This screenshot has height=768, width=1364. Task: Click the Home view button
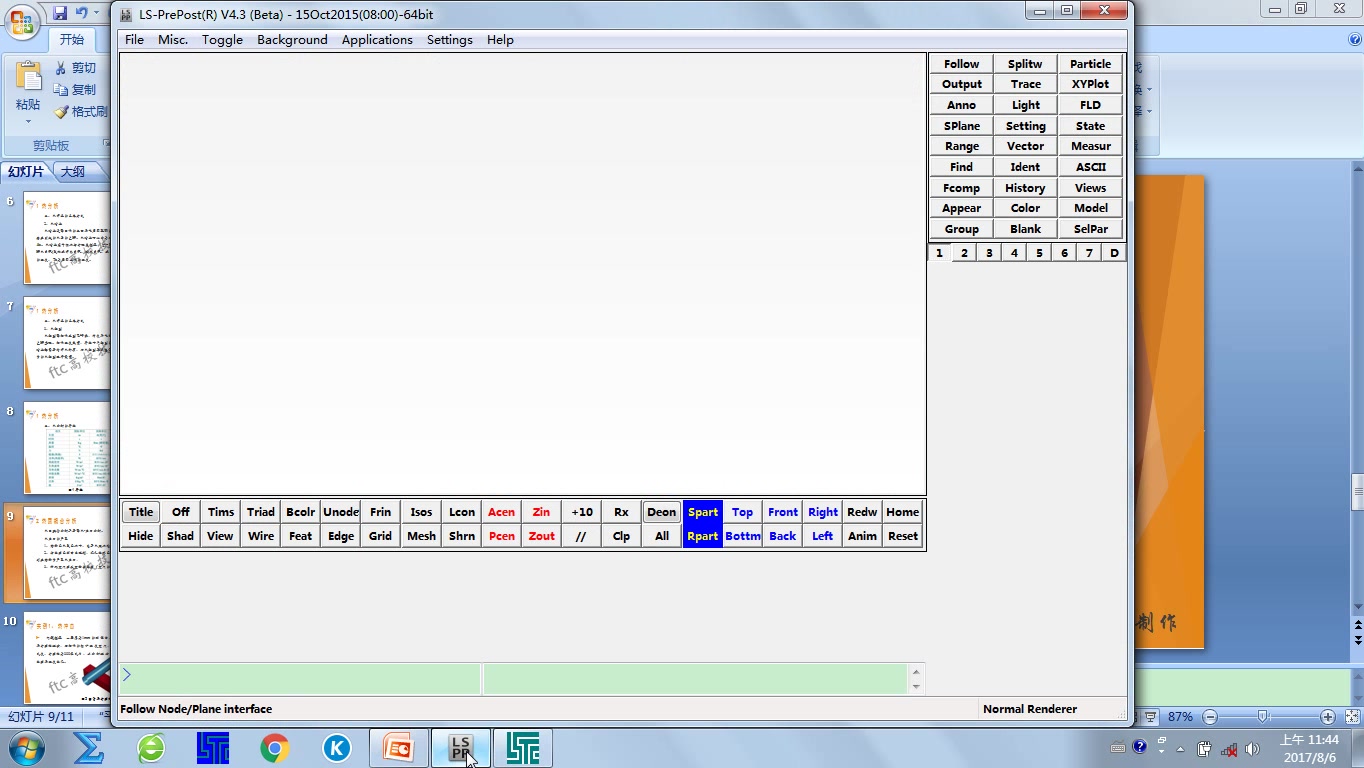click(902, 512)
